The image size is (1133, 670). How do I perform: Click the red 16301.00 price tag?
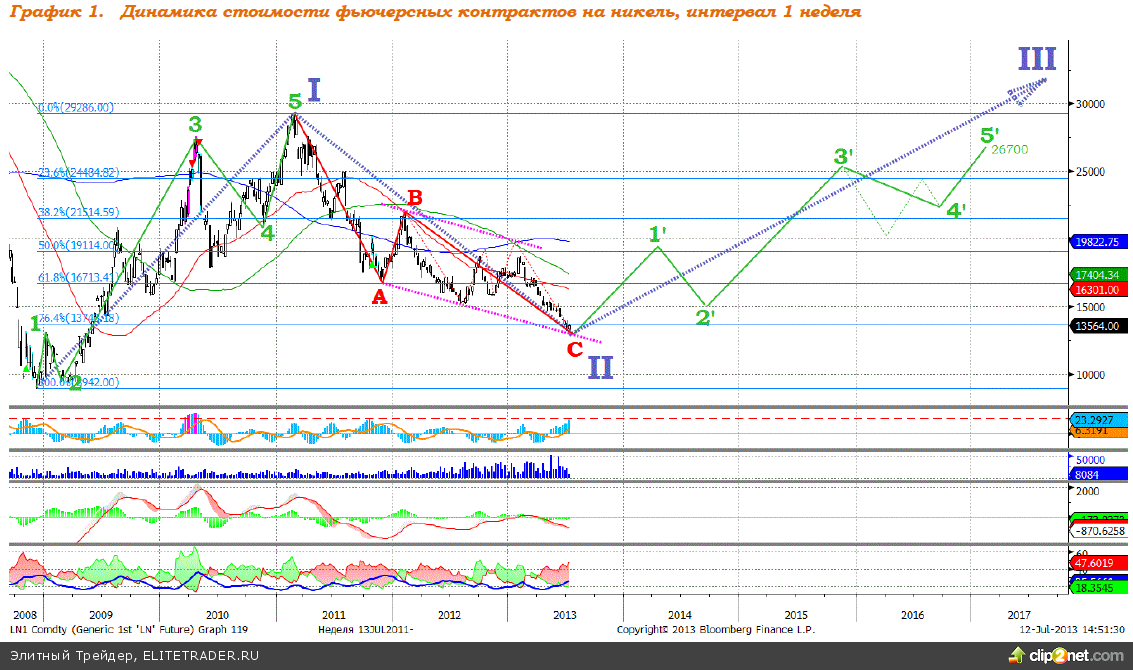(1099, 289)
